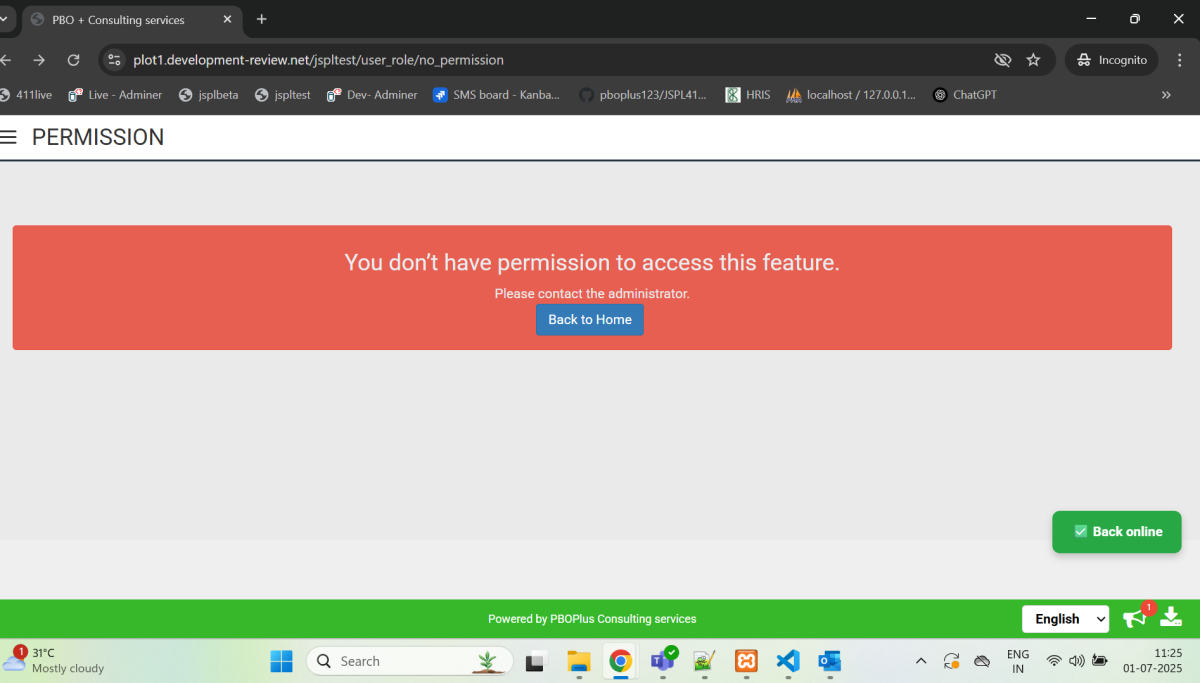Click the Back to Home button
Viewport: 1200px width, 683px height.
point(590,320)
